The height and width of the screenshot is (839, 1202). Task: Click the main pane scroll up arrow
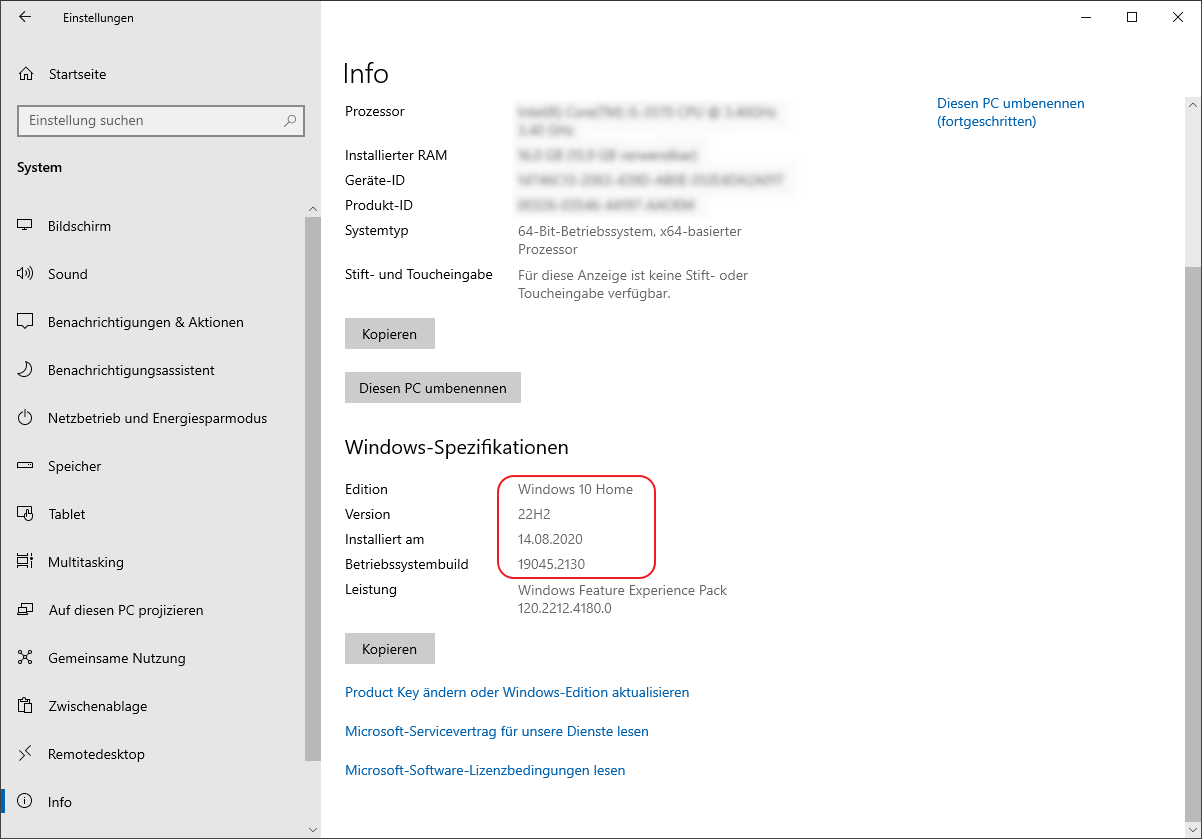tap(1193, 104)
